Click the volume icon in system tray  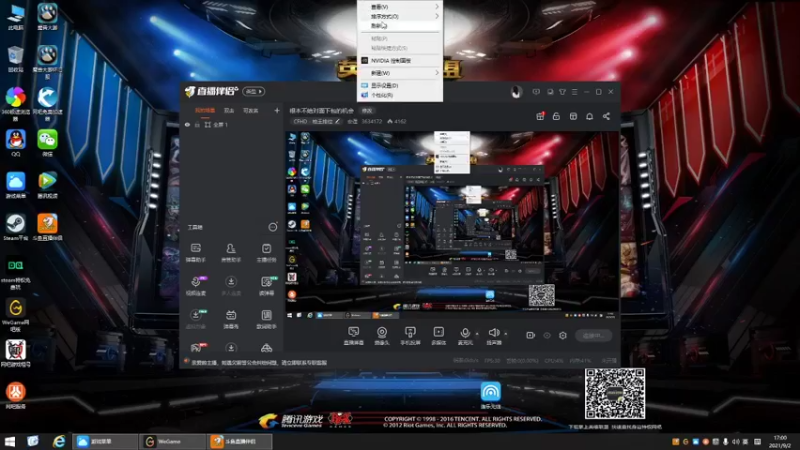pyautogui.click(x=736, y=441)
